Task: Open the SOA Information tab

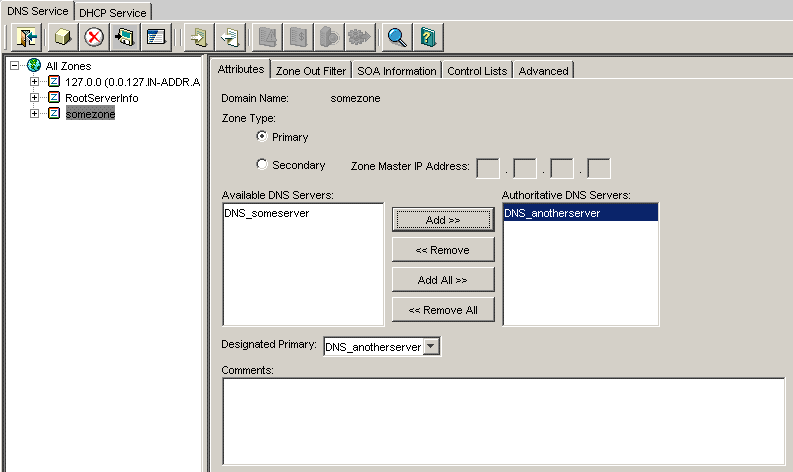Action: tap(396, 71)
